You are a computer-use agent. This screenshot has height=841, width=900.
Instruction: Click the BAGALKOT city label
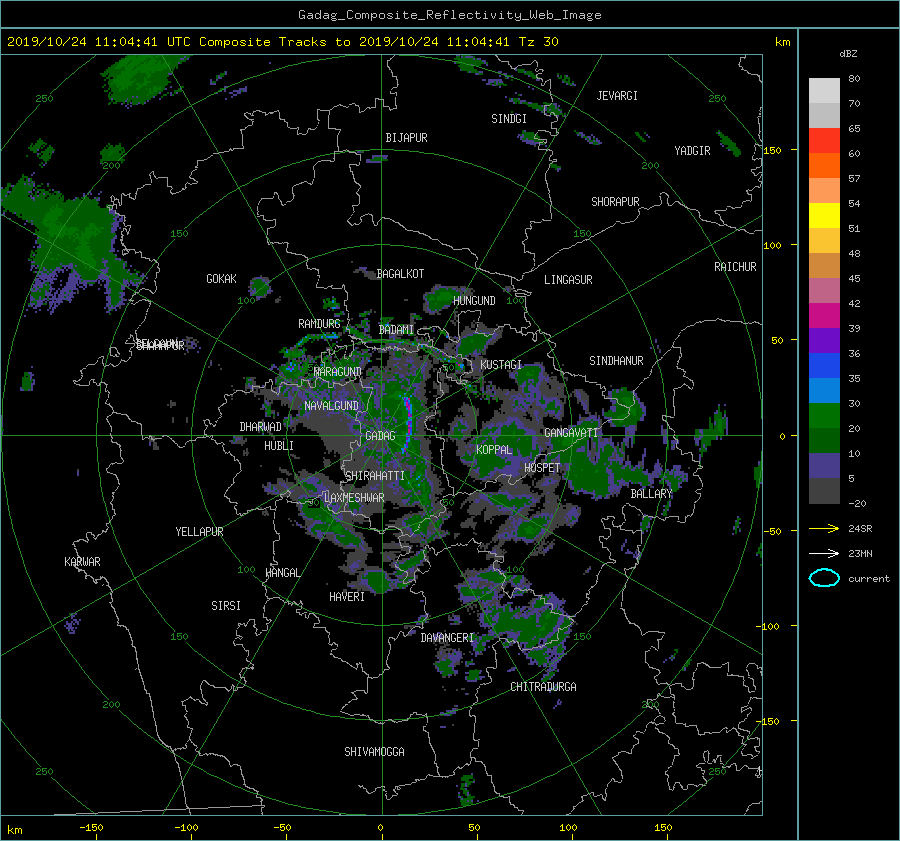click(x=400, y=274)
